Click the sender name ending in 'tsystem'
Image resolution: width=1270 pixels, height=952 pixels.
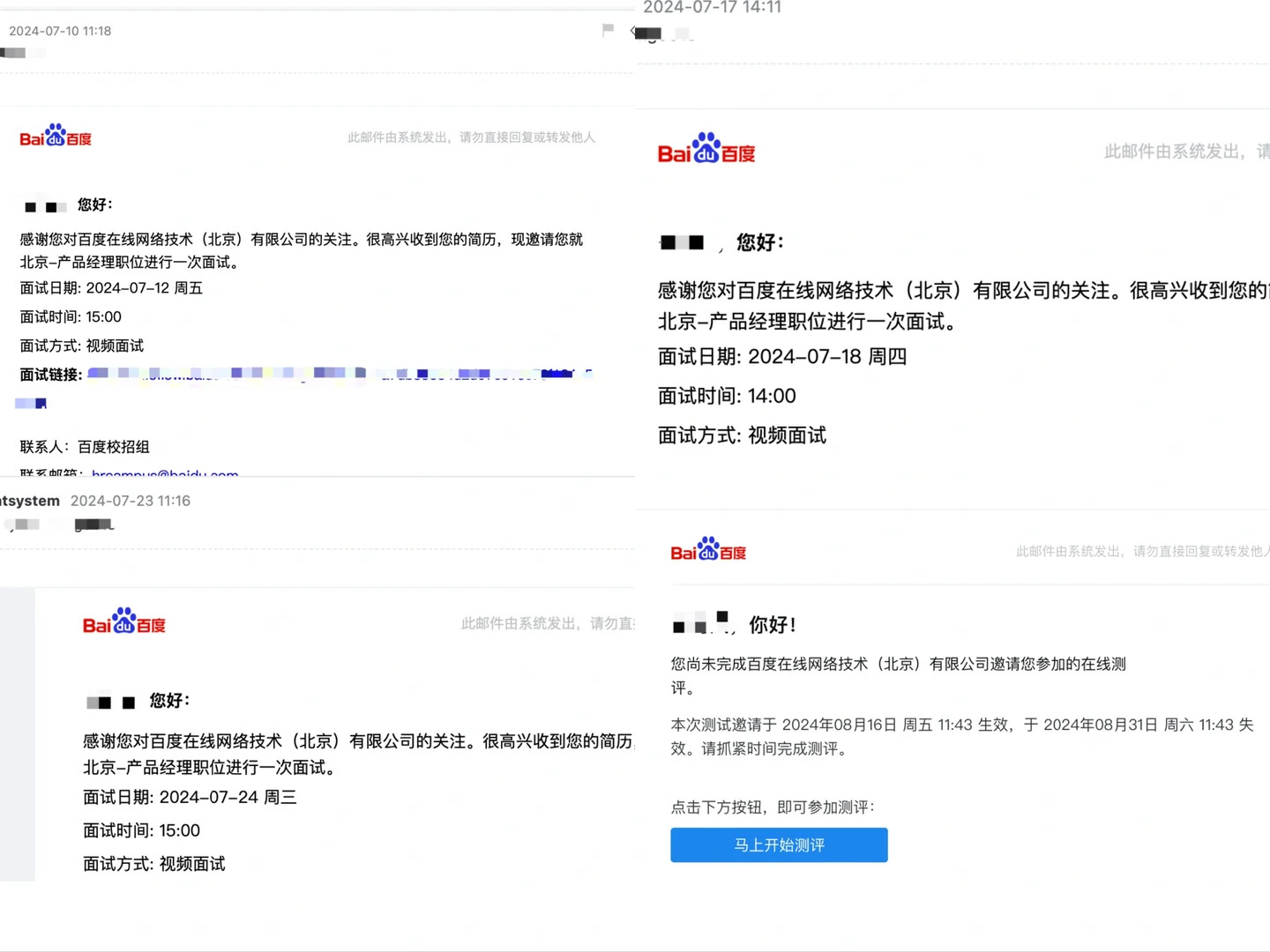(30, 501)
